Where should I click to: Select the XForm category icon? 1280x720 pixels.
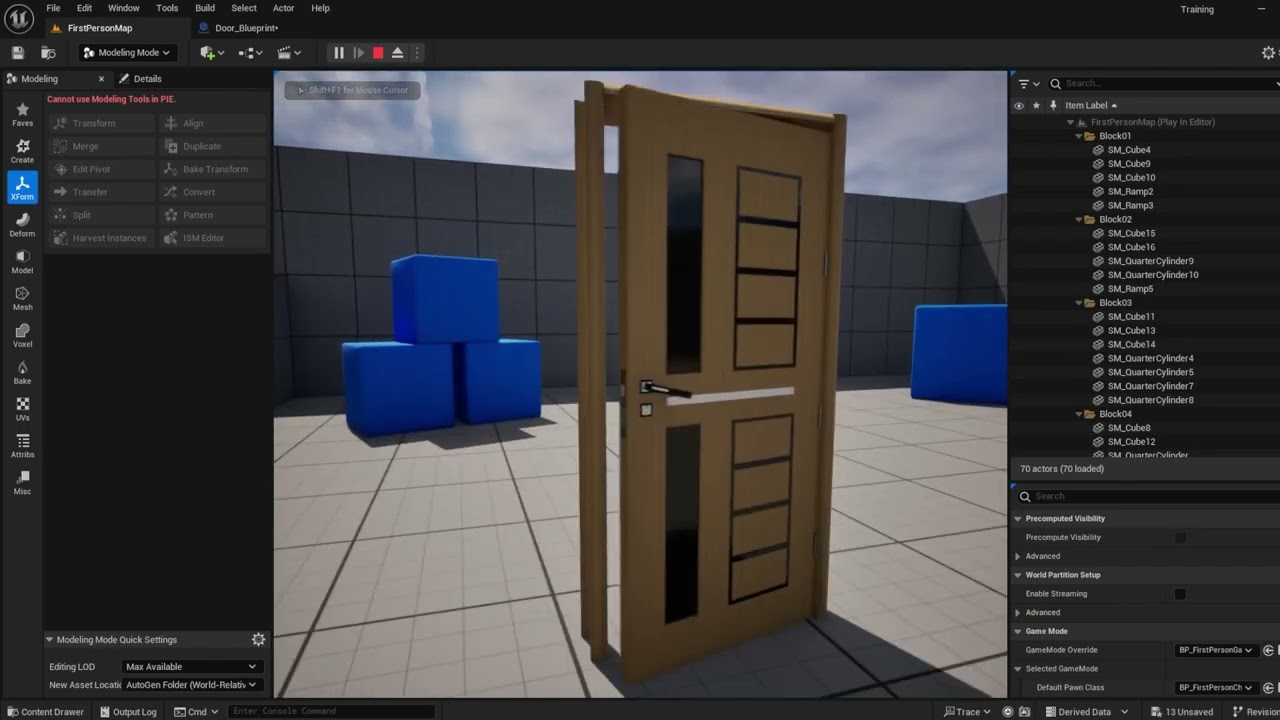[x=22, y=188]
